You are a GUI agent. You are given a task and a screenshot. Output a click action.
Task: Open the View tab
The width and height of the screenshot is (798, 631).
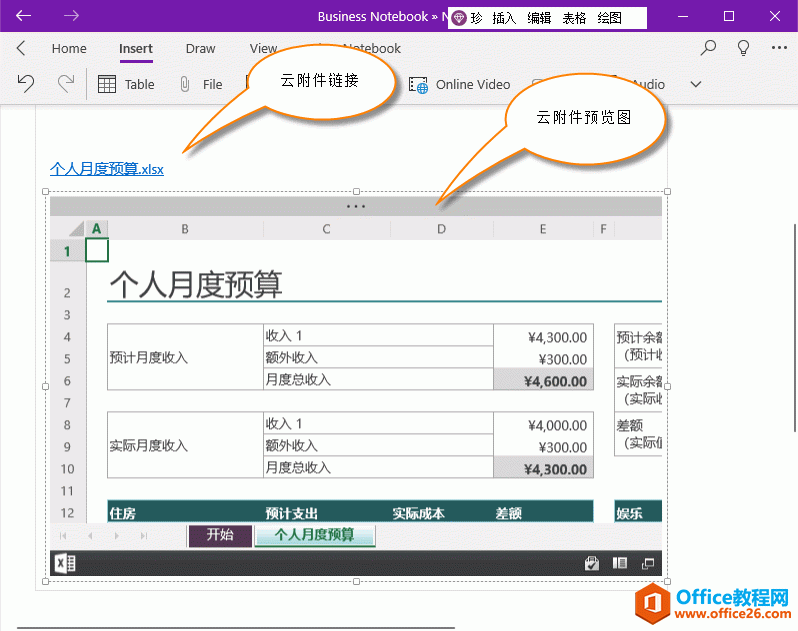click(x=263, y=48)
